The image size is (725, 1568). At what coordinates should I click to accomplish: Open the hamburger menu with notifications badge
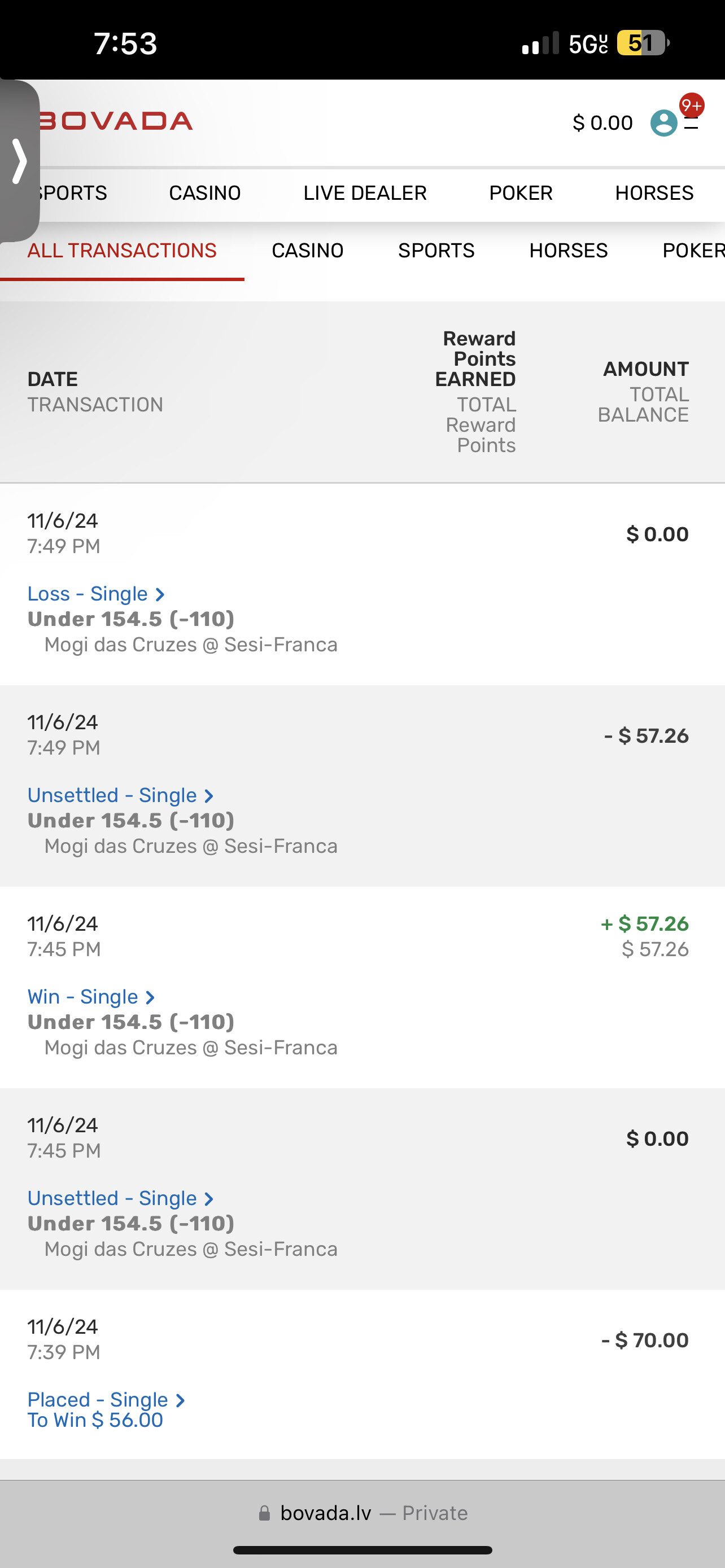coord(692,124)
